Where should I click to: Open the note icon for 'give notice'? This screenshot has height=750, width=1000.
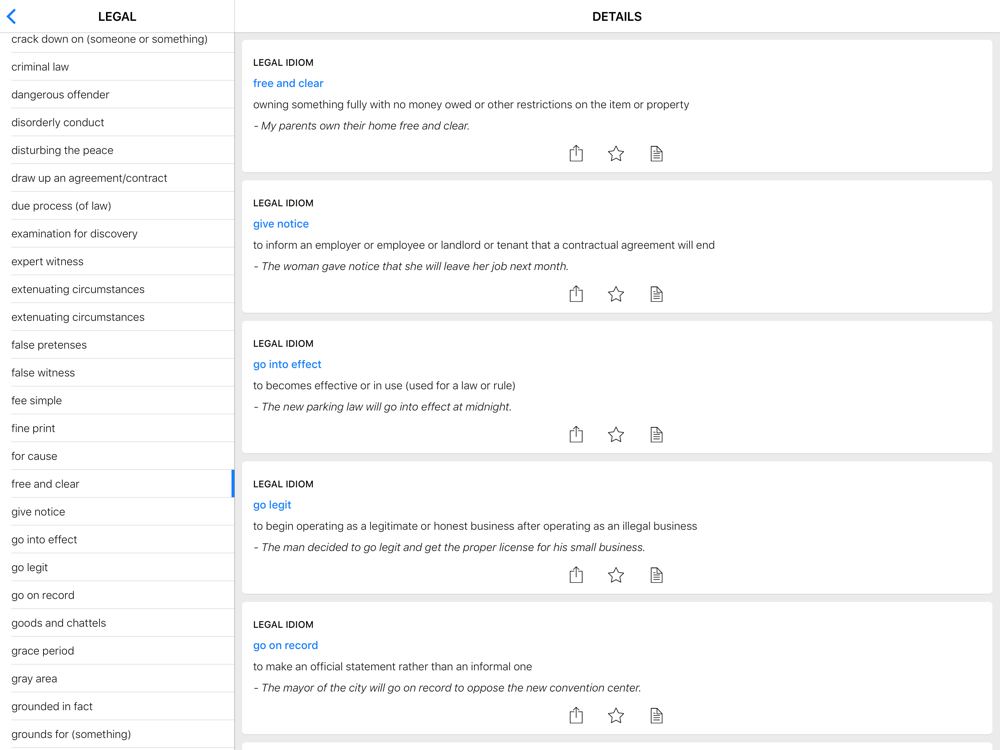(656, 294)
